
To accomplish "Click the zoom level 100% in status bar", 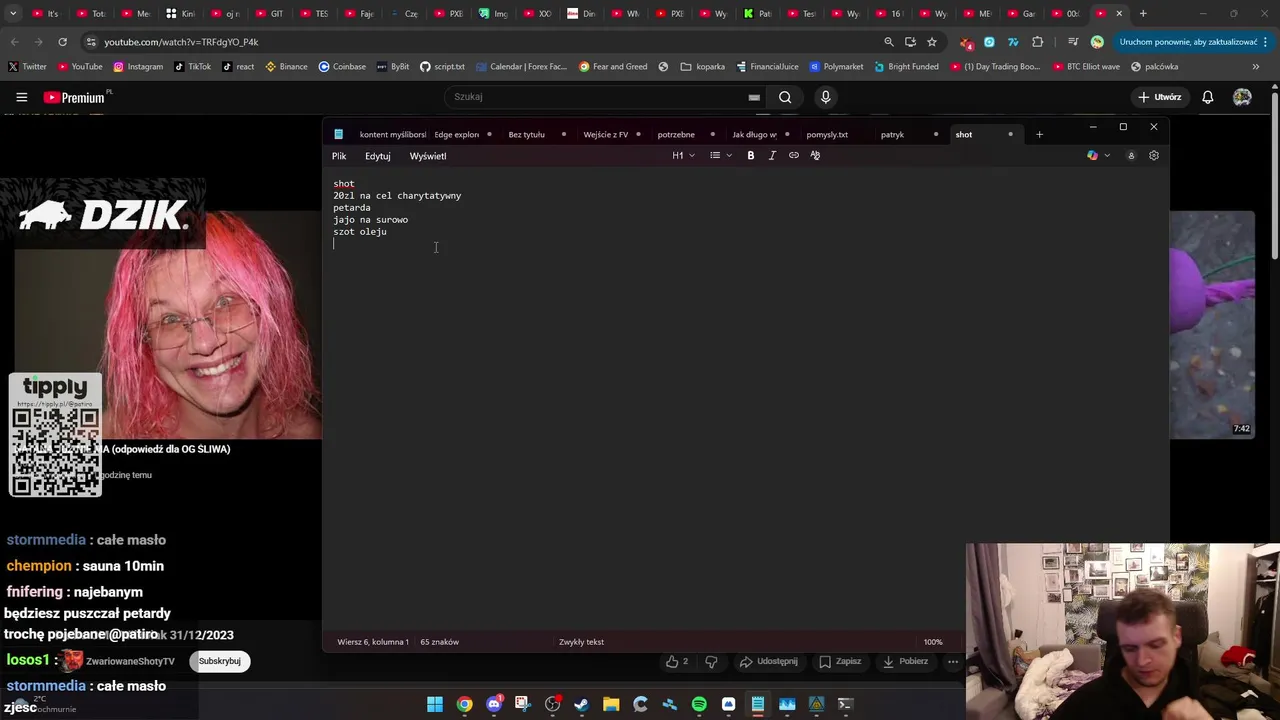I will 933,642.
